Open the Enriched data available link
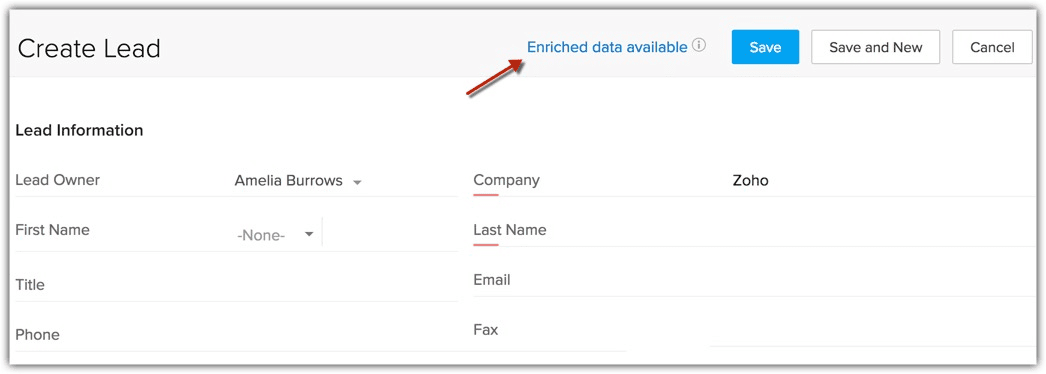Screen dimensions: 1046x374 [x=607, y=47]
